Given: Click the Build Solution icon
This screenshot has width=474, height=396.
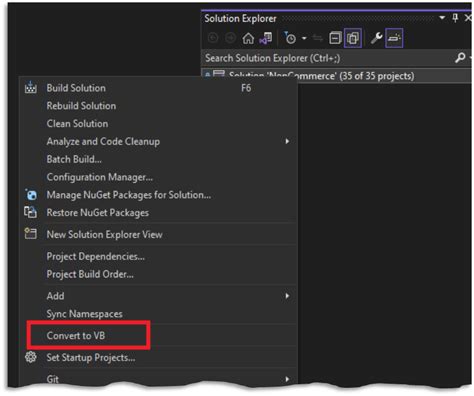Looking at the screenshot, I should coord(31,88).
